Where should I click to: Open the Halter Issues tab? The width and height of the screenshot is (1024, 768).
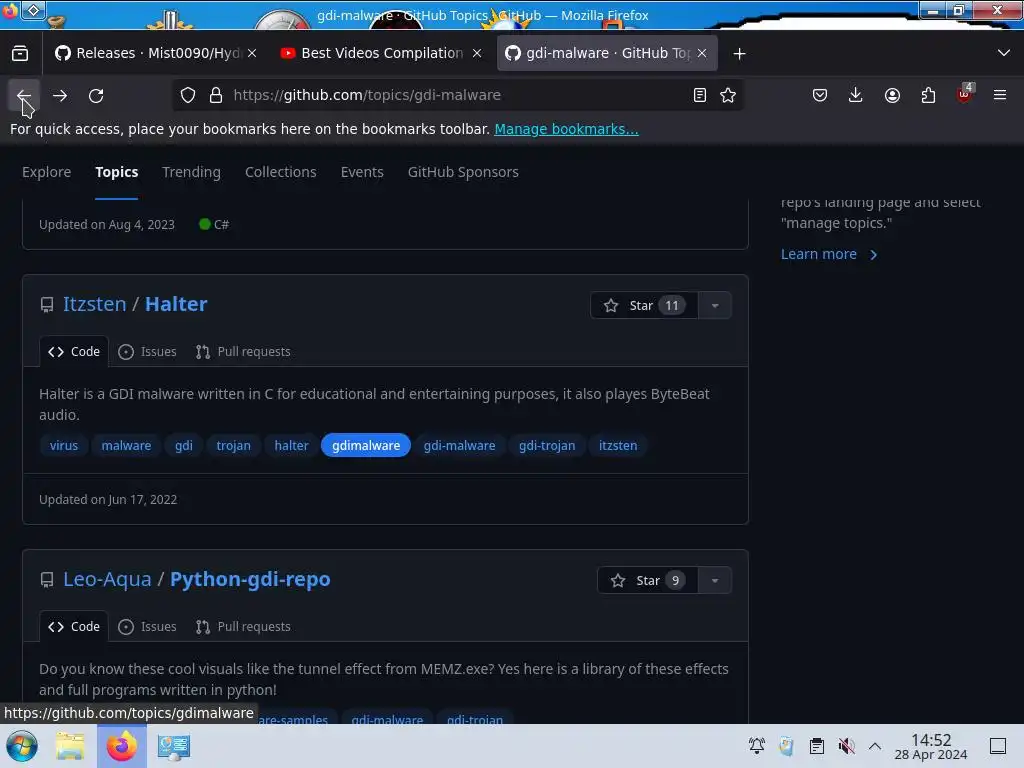point(148,352)
